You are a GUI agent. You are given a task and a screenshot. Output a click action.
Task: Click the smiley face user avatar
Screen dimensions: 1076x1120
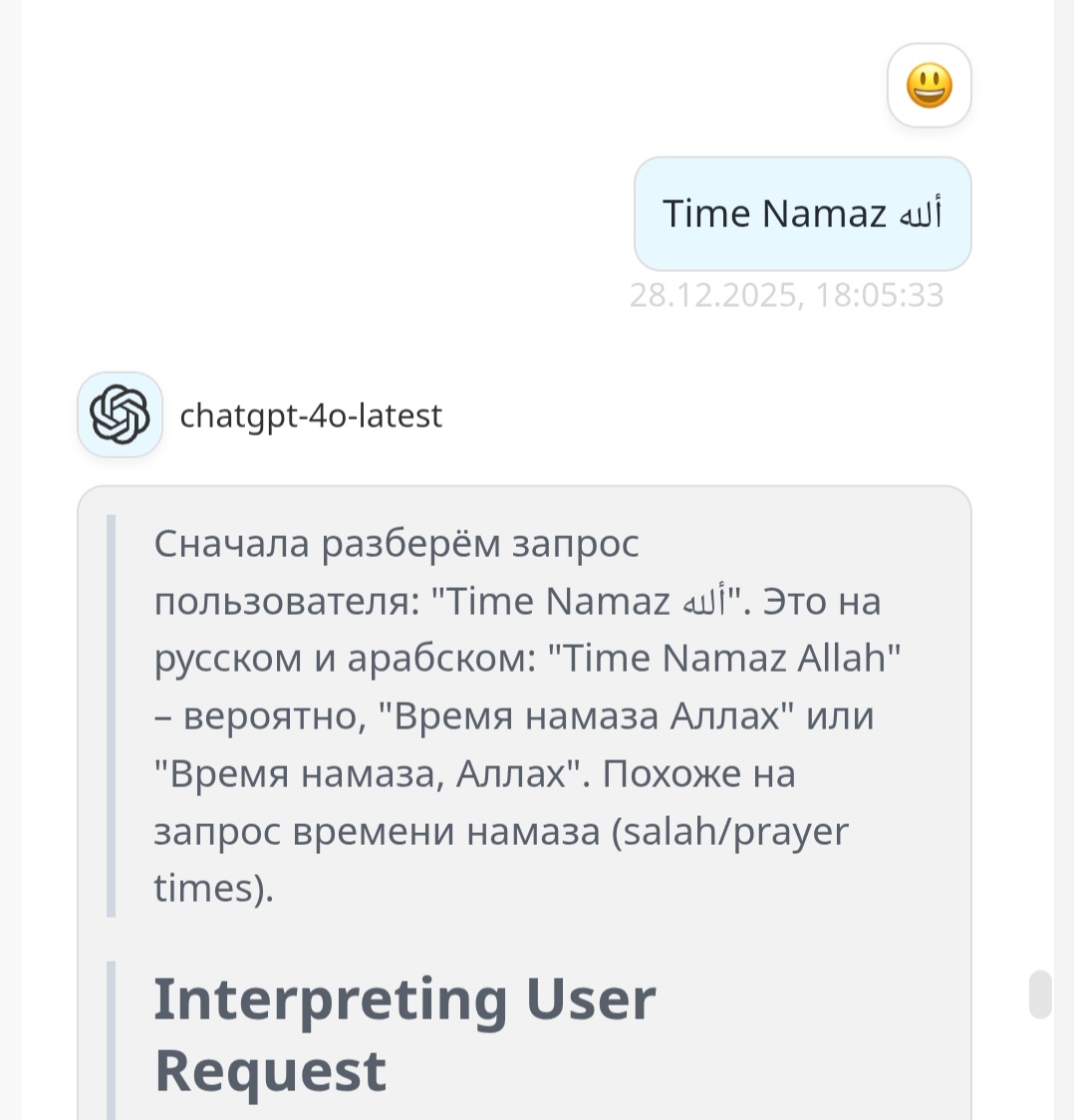[x=929, y=86]
